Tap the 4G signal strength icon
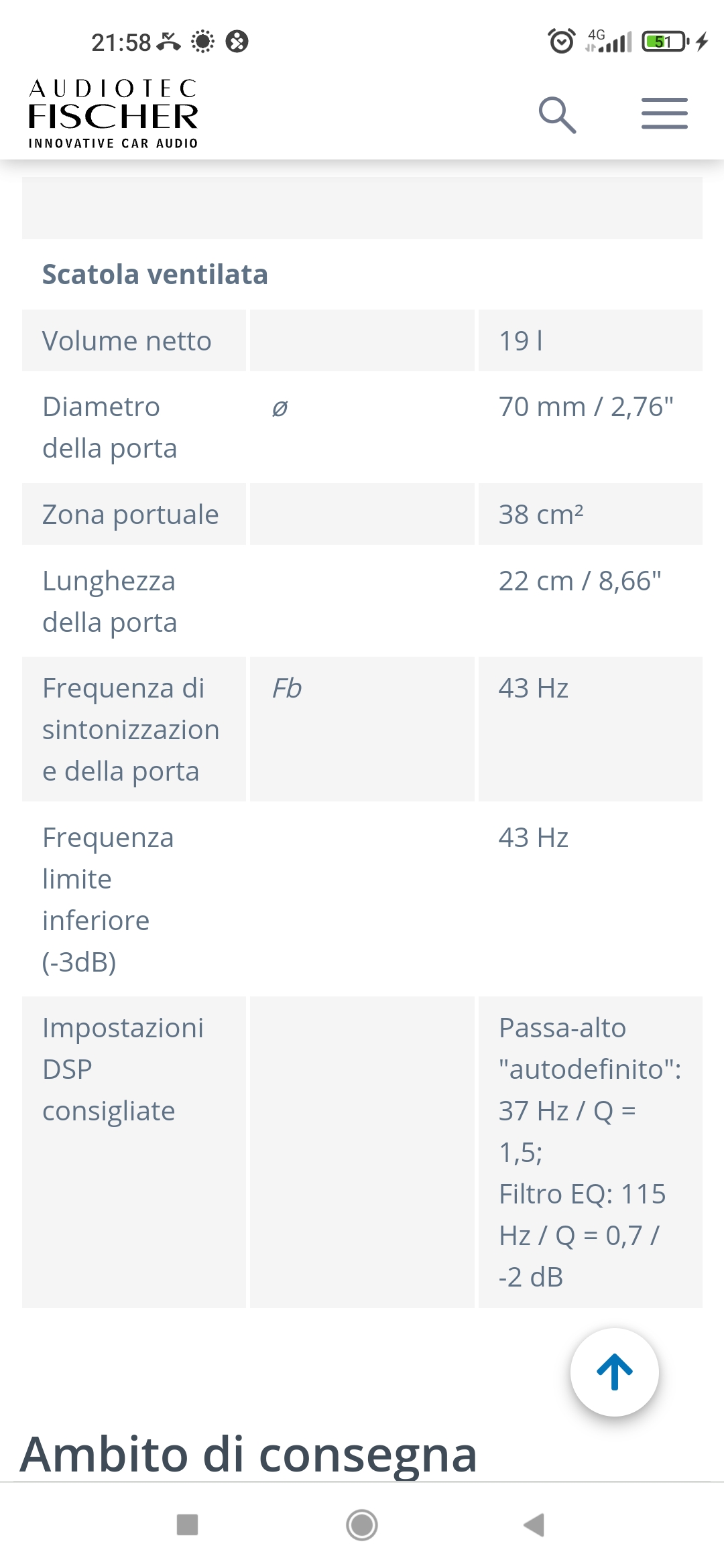The width and height of the screenshot is (724, 1568). point(609,41)
